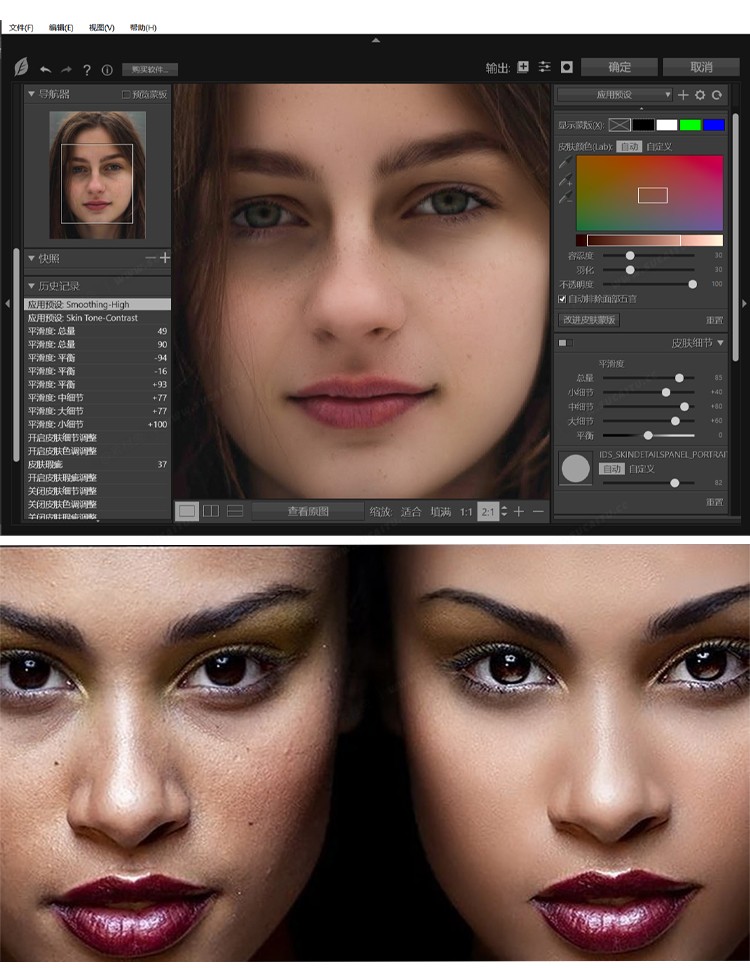This screenshot has height=968, width=750.
Task: Redo with the forward arrow icon
Action: [x=66, y=70]
